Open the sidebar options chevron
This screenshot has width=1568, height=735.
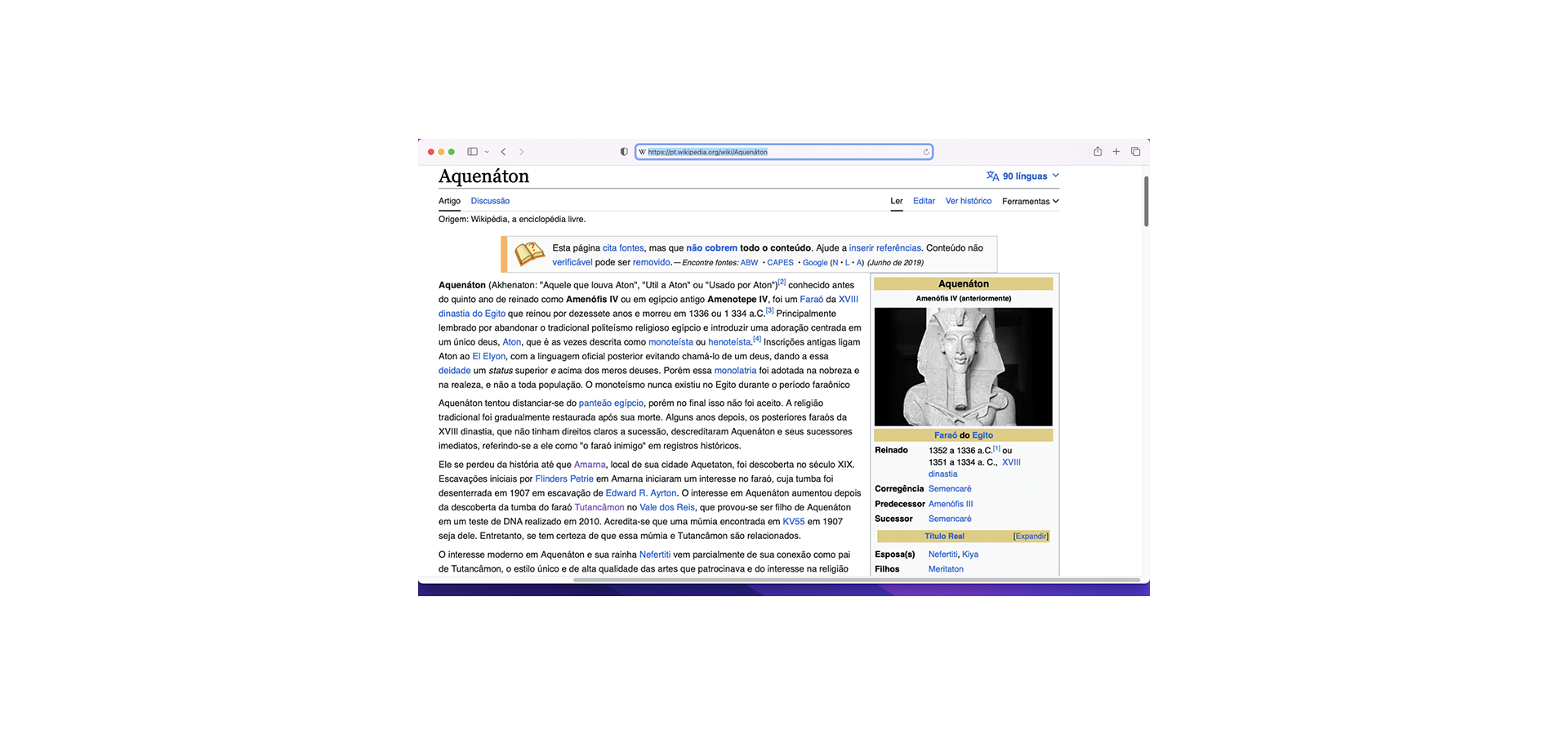487,152
